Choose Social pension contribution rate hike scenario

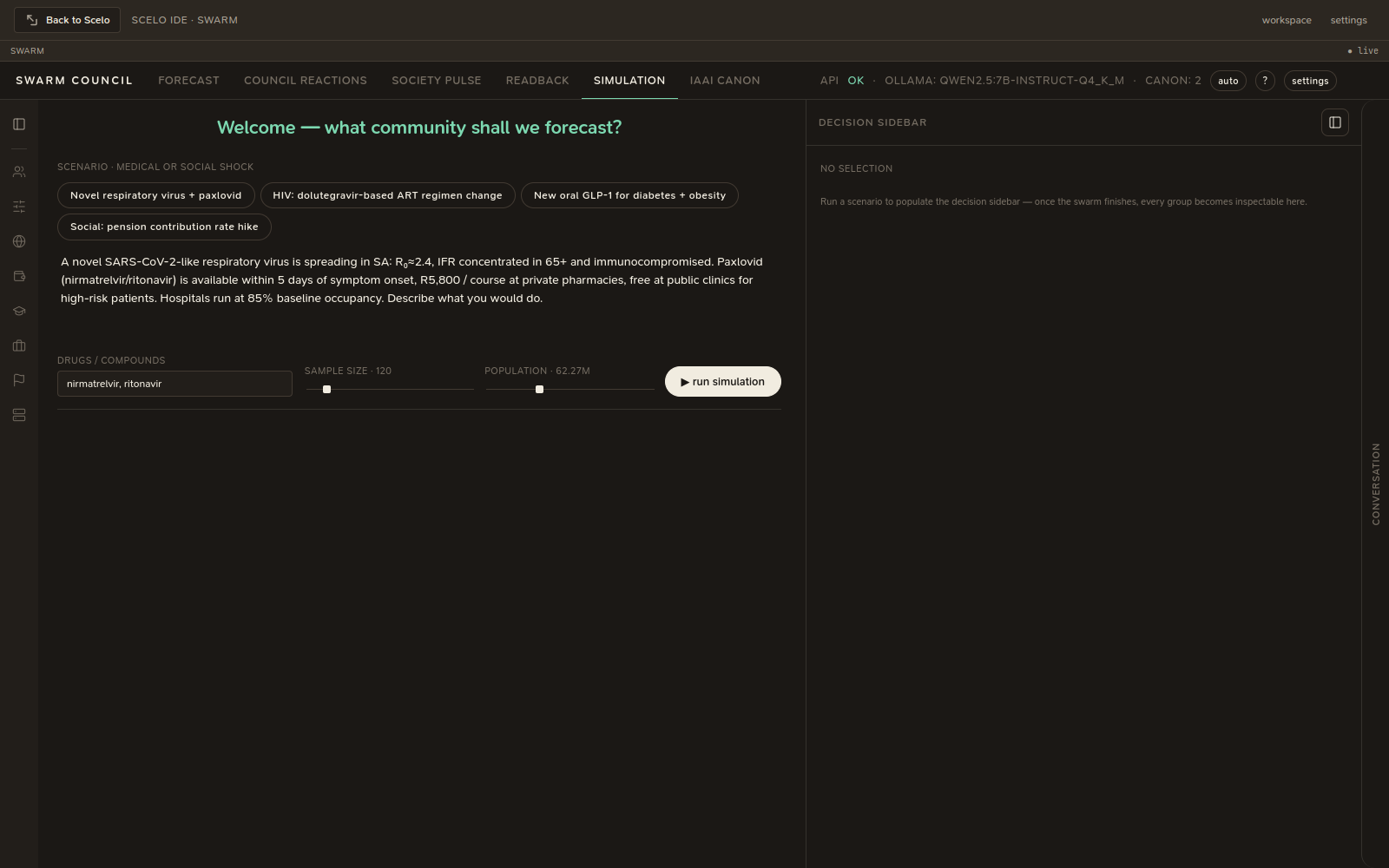164,227
